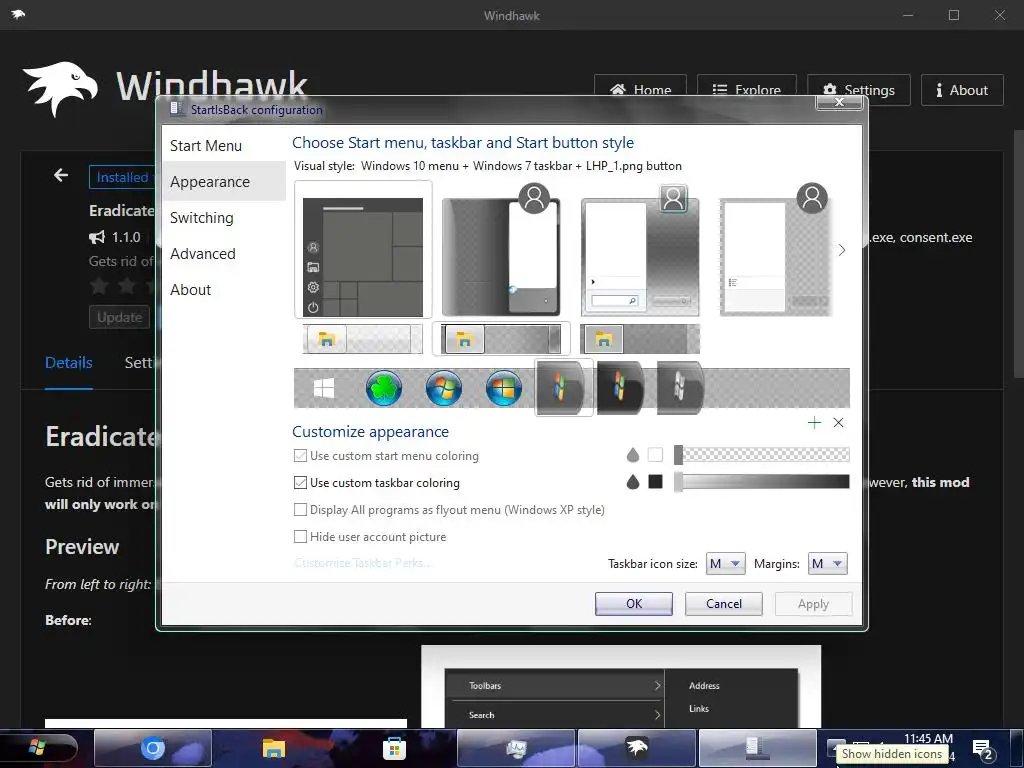
Task: Click the Installed badge in Windhawk
Action: pos(122,177)
